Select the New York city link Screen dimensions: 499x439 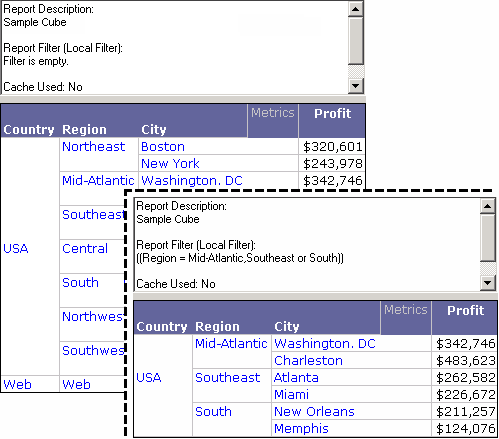click(170, 164)
